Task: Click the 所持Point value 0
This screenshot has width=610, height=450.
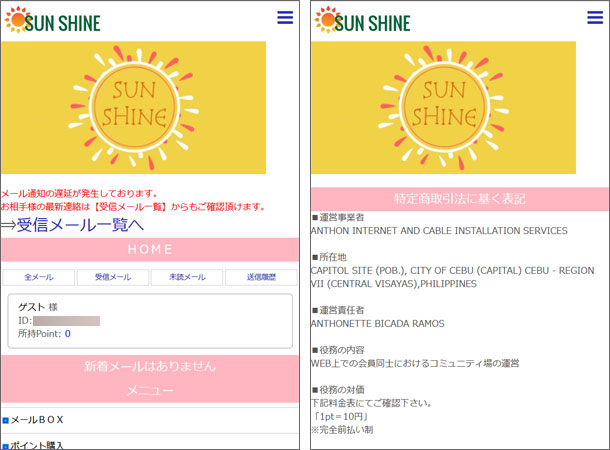Action: (x=68, y=333)
